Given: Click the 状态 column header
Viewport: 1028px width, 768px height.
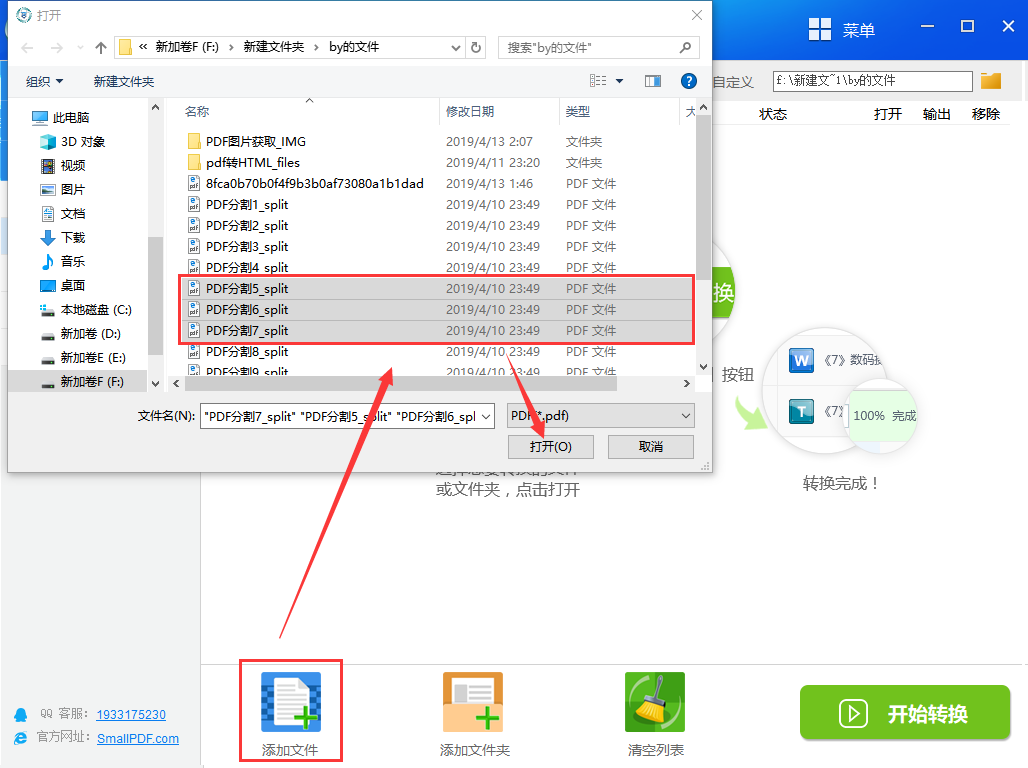Looking at the screenshot, I should 773,114.
